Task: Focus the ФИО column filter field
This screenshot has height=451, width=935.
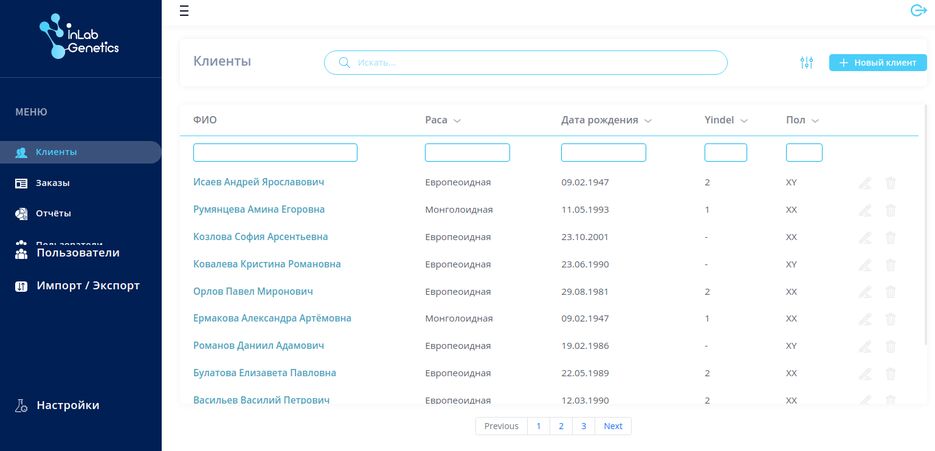Action: pos(275,153)
